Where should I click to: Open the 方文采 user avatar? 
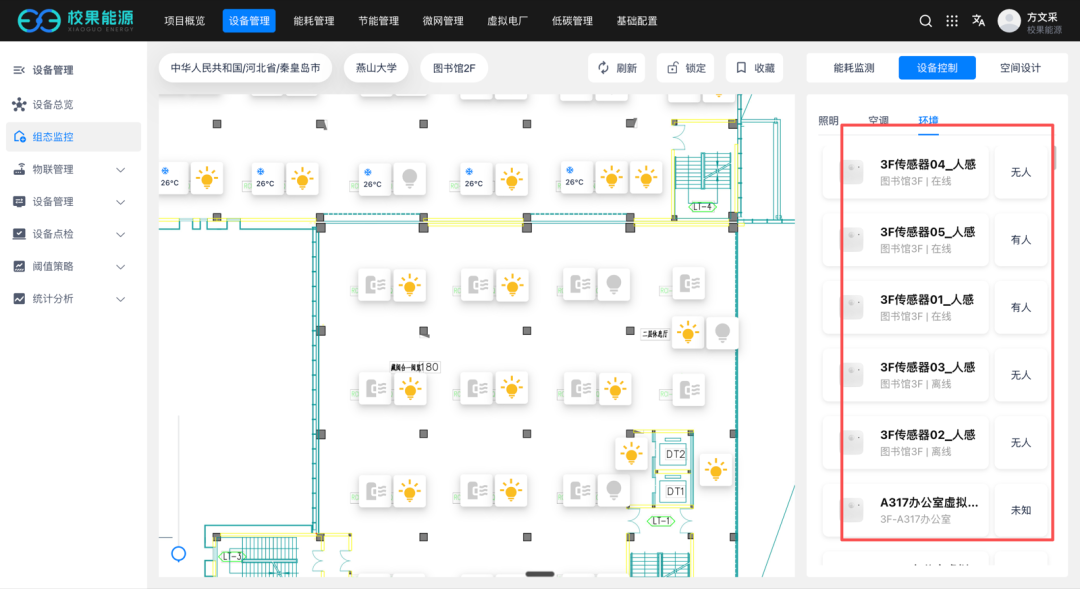[1009, 21]
